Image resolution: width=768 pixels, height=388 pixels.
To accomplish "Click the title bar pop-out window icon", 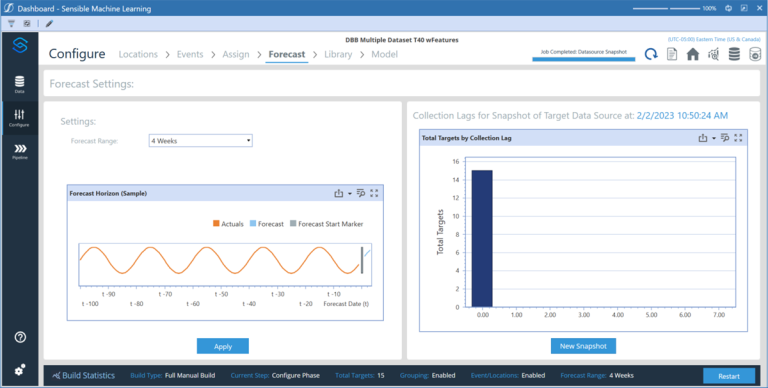I will pos(744,8).
